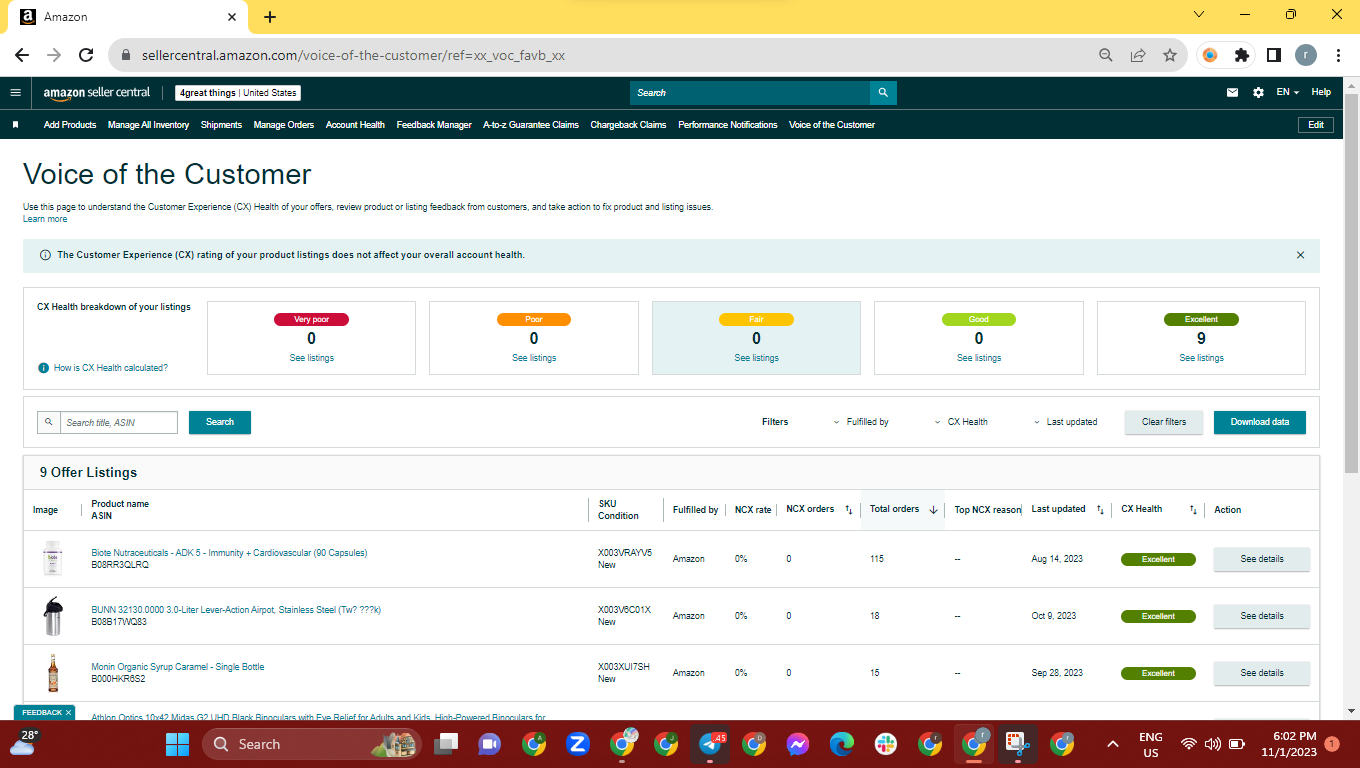
Task: Open Feedback Manager
Action: pos(434,125)
